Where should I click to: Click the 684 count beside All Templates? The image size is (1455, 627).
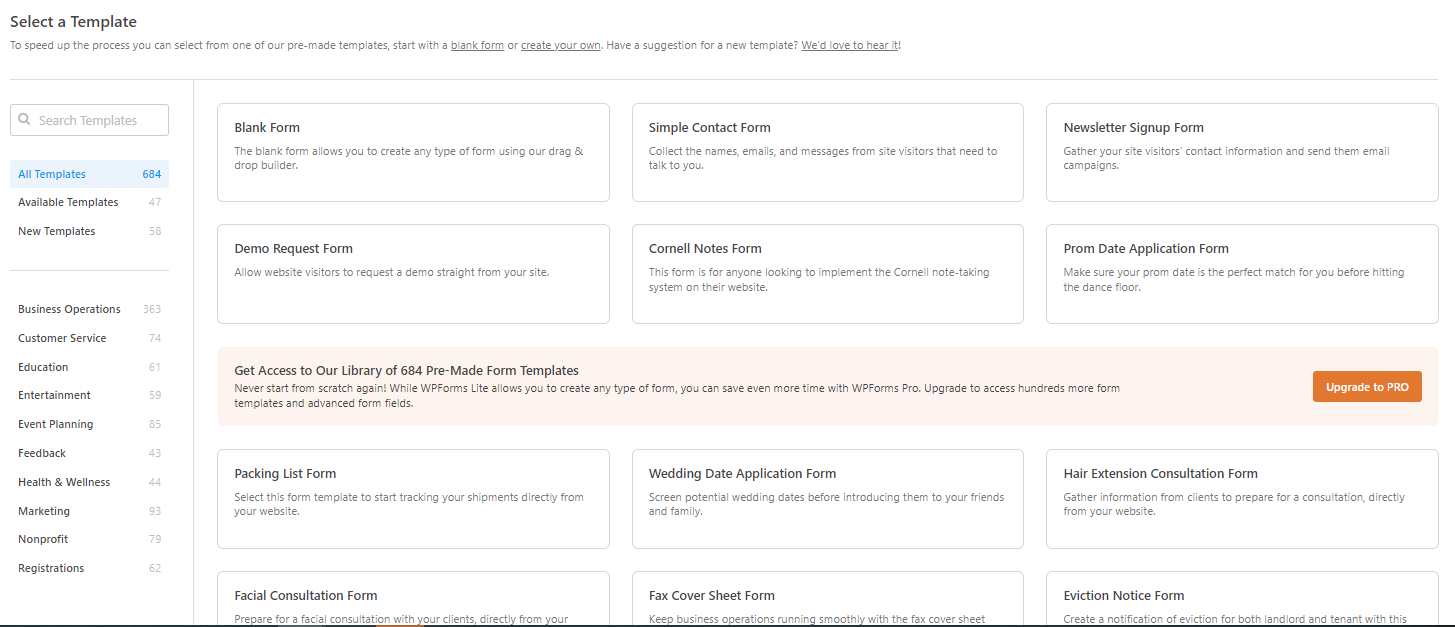(152, 174)
